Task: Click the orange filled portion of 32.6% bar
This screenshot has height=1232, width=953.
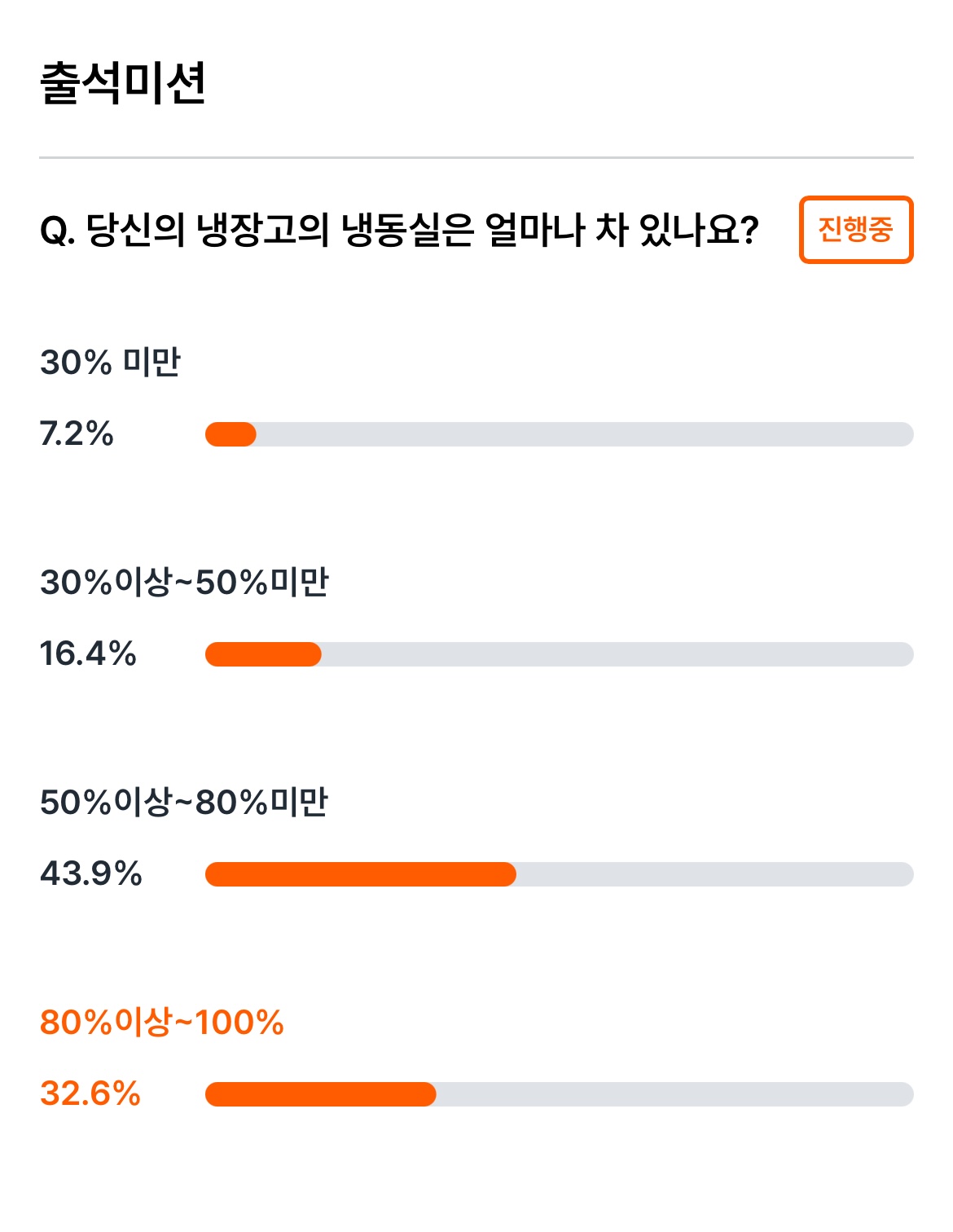Action: tap(321, 1094)
